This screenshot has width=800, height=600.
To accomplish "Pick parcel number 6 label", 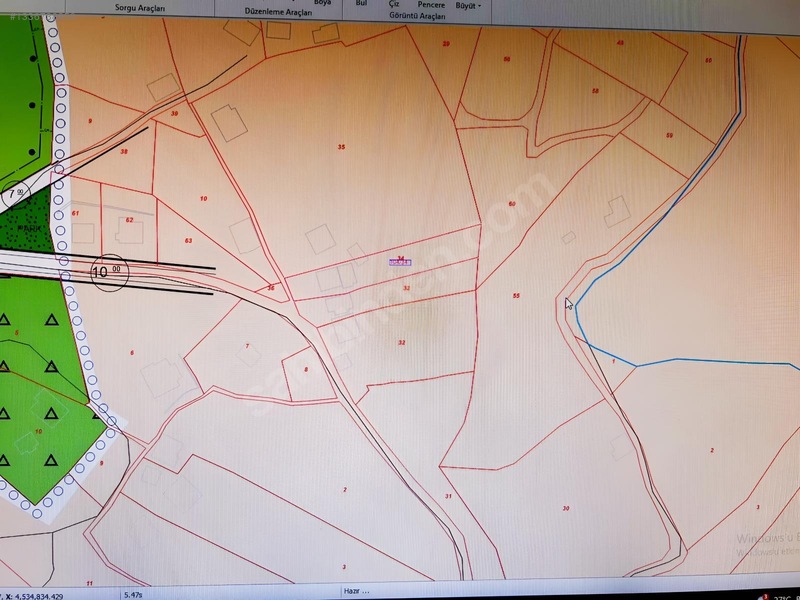I will 132,353.
